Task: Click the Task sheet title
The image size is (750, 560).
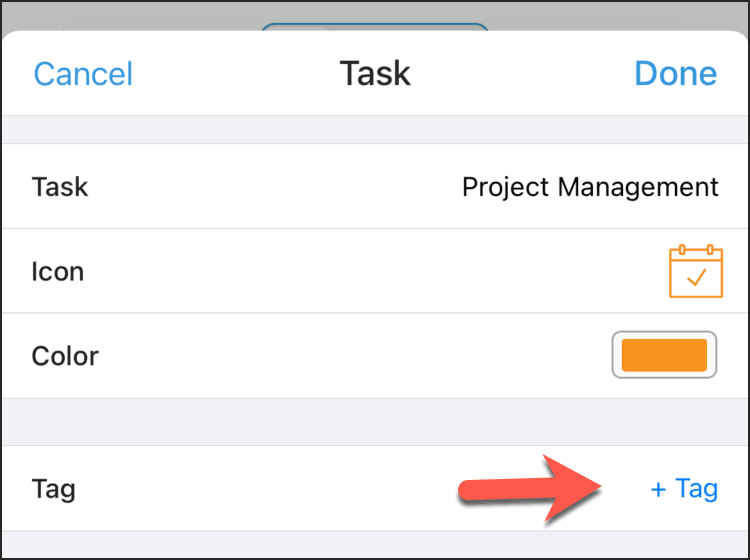Action: pyautogui.click(x=375, y=74)
